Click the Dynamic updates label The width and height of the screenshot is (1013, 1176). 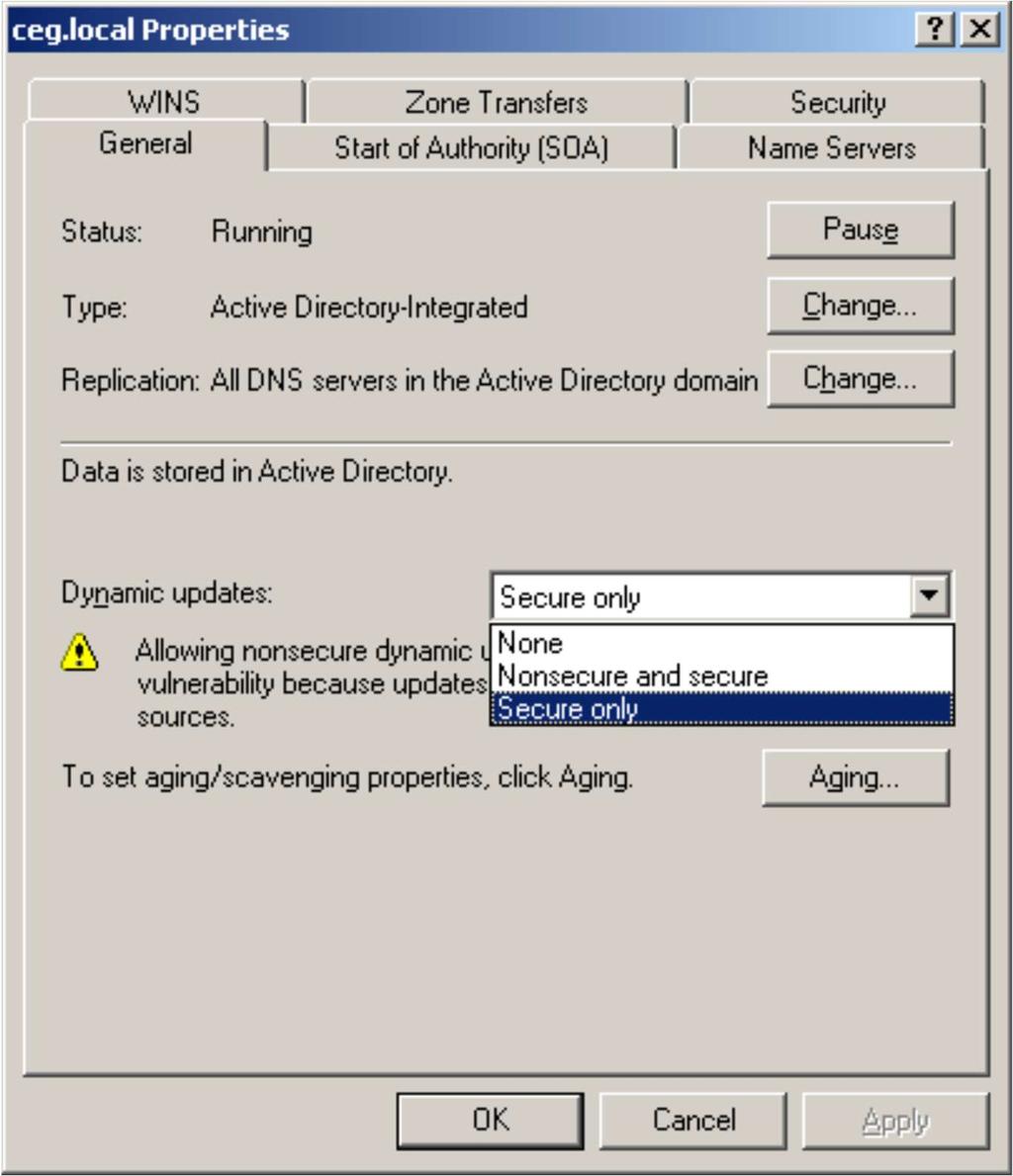pyautogui.click(x=166, y=593)
